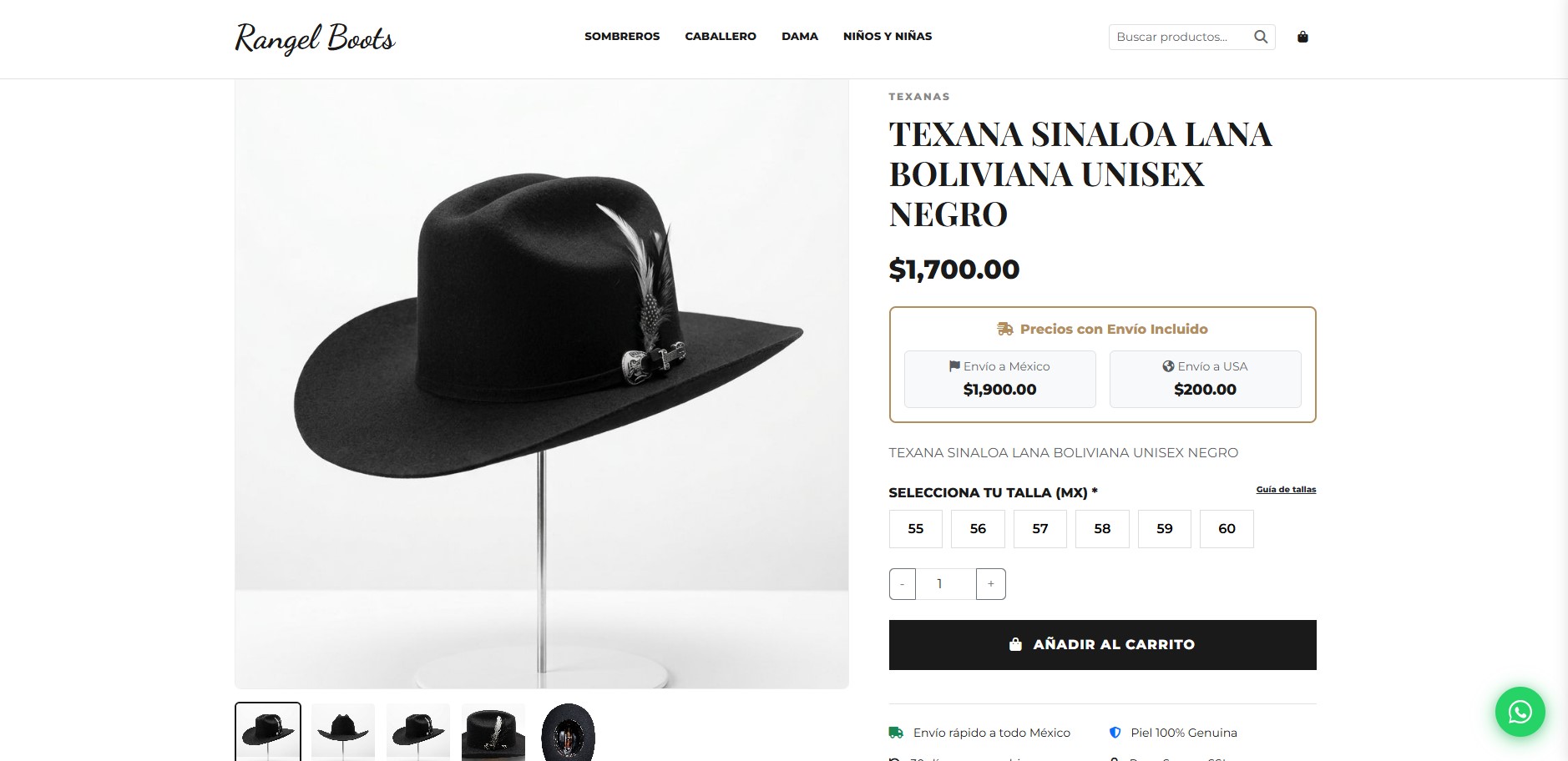Click the blue shield genuine leather icon
Screen dimensions: 1568x761
[x=1115, y=733]
